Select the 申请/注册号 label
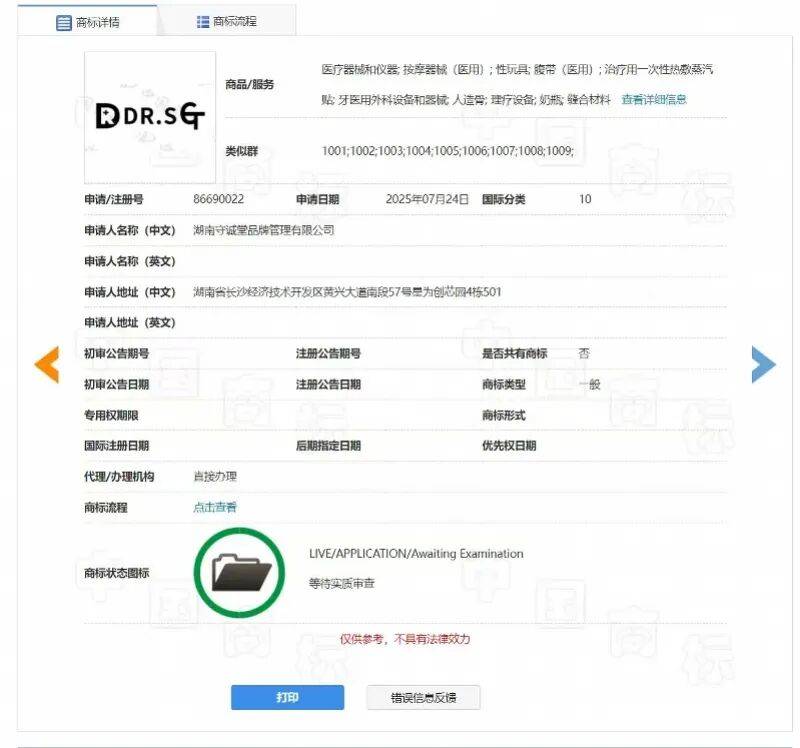Screen dimensions: 800x748 [x=114, y=199]
